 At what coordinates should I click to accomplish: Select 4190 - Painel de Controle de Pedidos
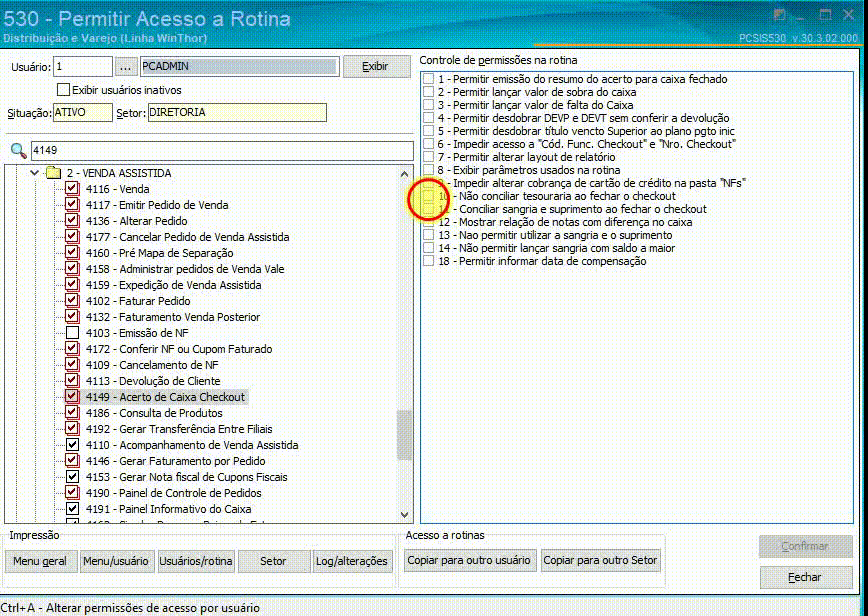click(x=173, y=493)
